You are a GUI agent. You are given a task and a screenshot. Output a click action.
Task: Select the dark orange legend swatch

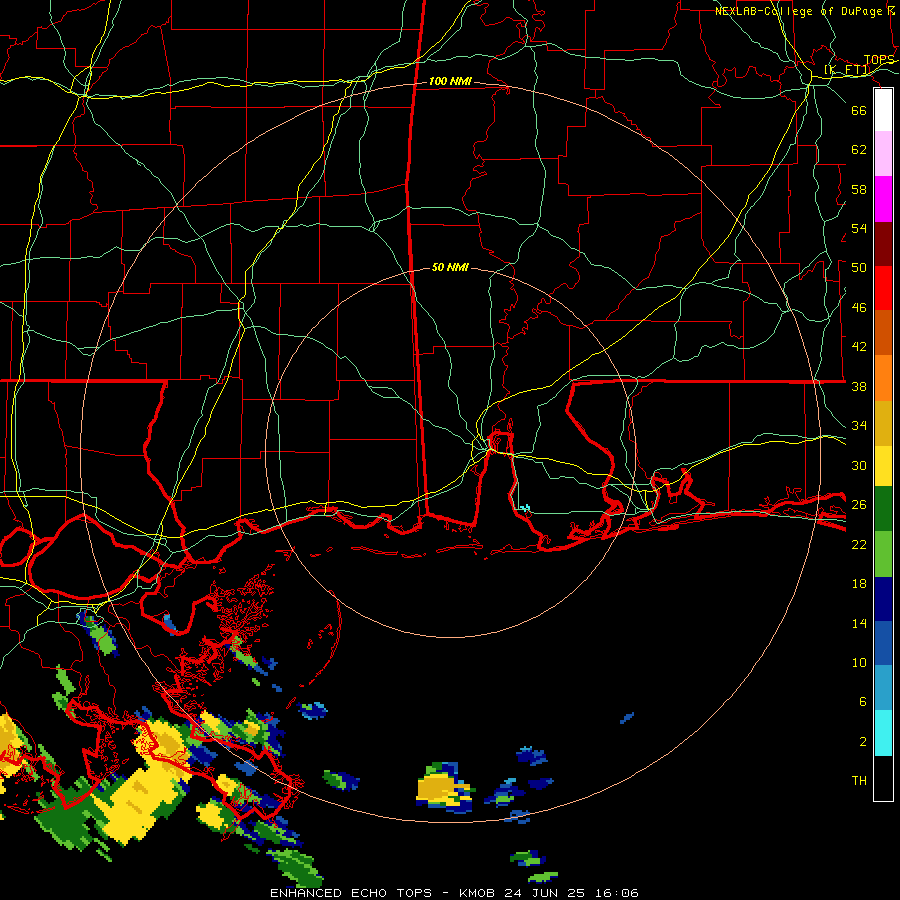(883, 333)
